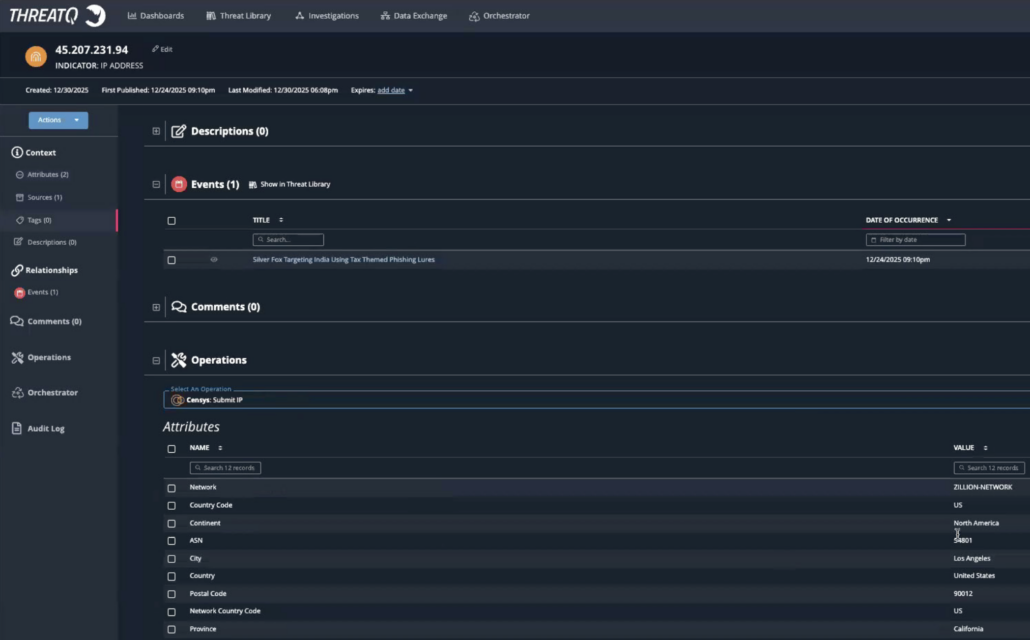
Task: Open Orchestrator in left sidebar
Action: point(52,393)
